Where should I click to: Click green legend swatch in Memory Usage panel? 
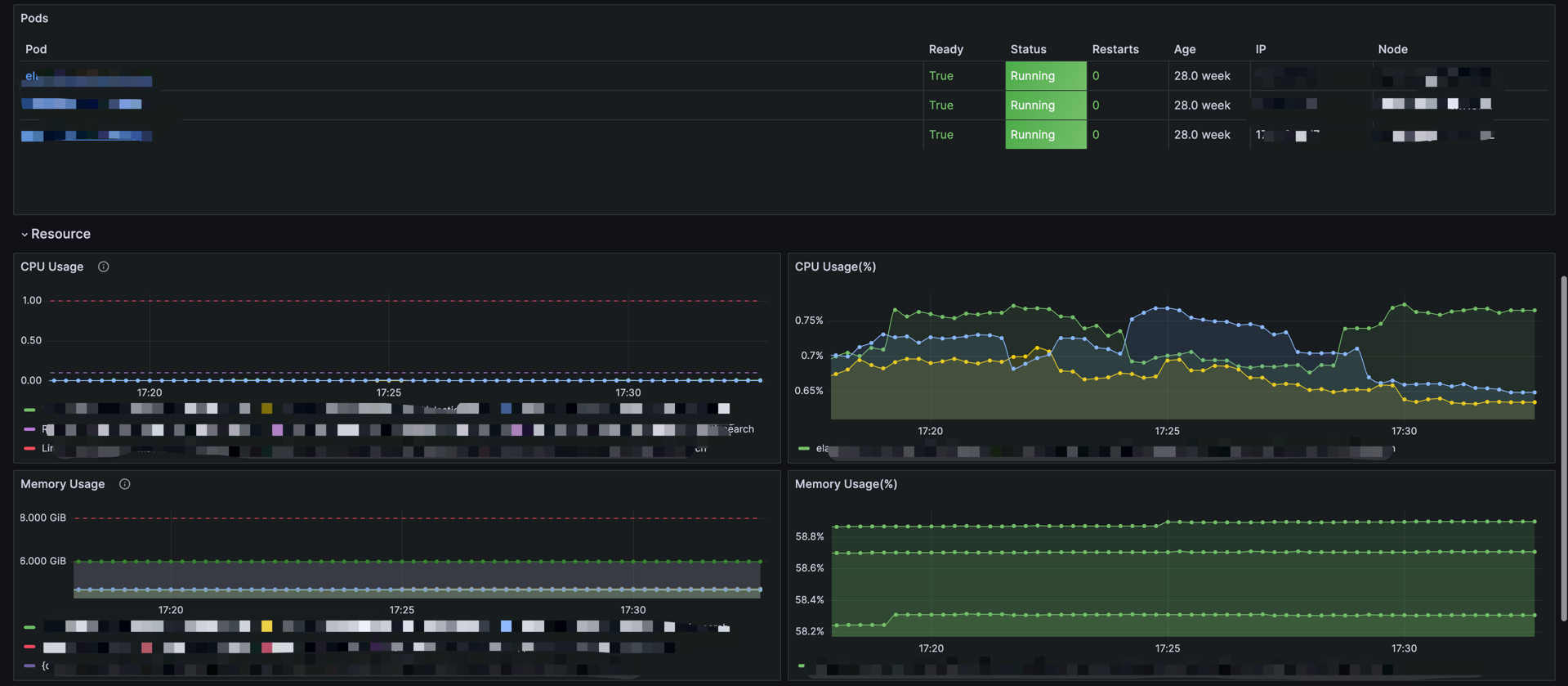(x=29, y=626)
